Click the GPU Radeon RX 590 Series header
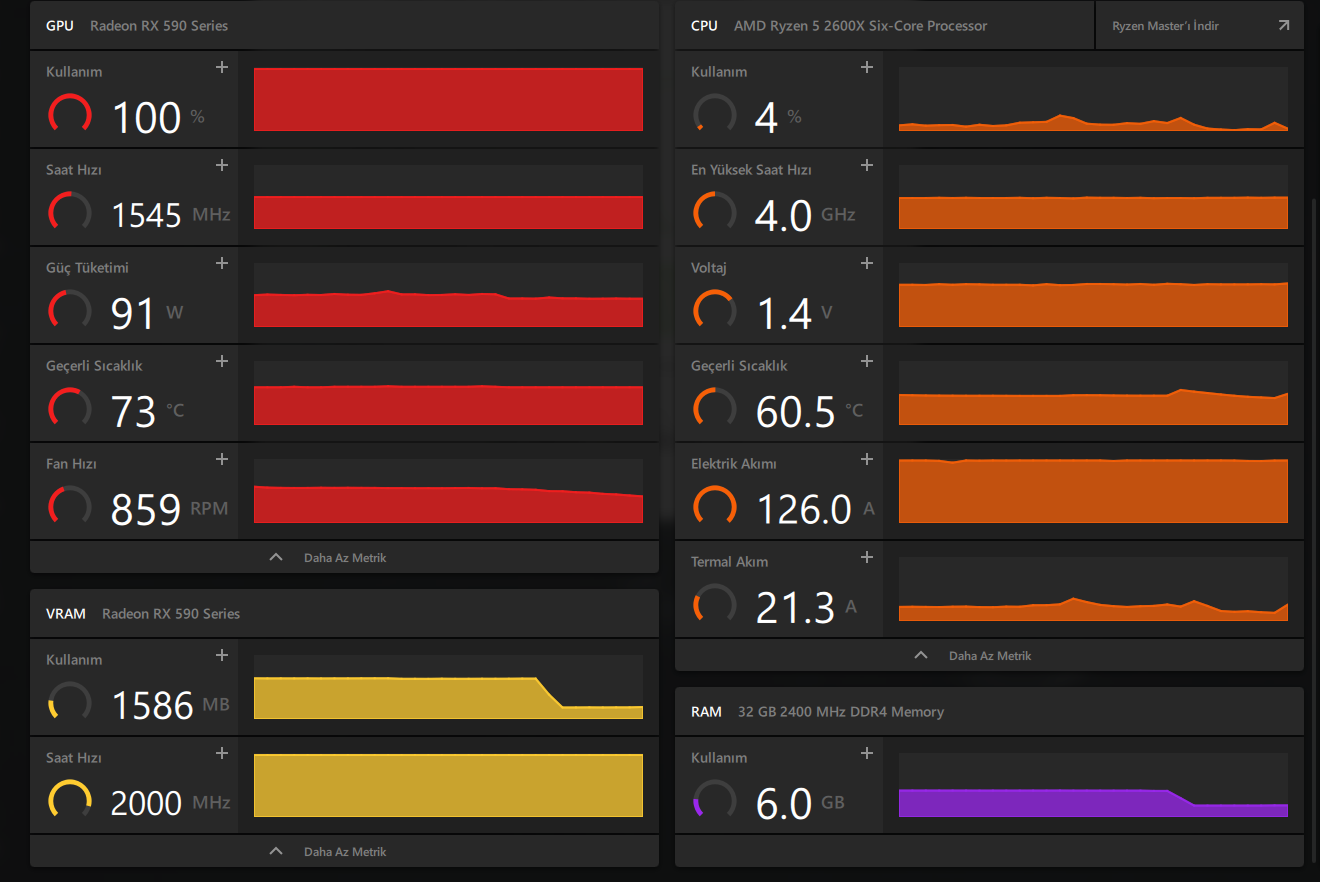This screenshot has height=882, width=1320. pos(344,26)
